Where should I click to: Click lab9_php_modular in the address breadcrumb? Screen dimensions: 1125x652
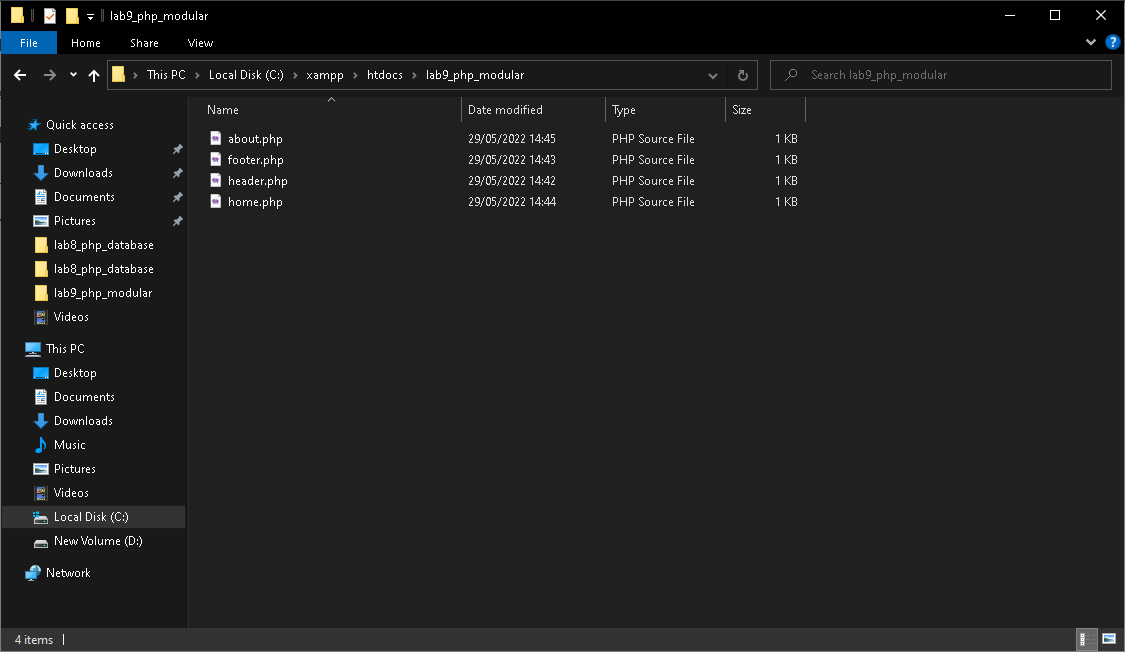coord(475,75)
